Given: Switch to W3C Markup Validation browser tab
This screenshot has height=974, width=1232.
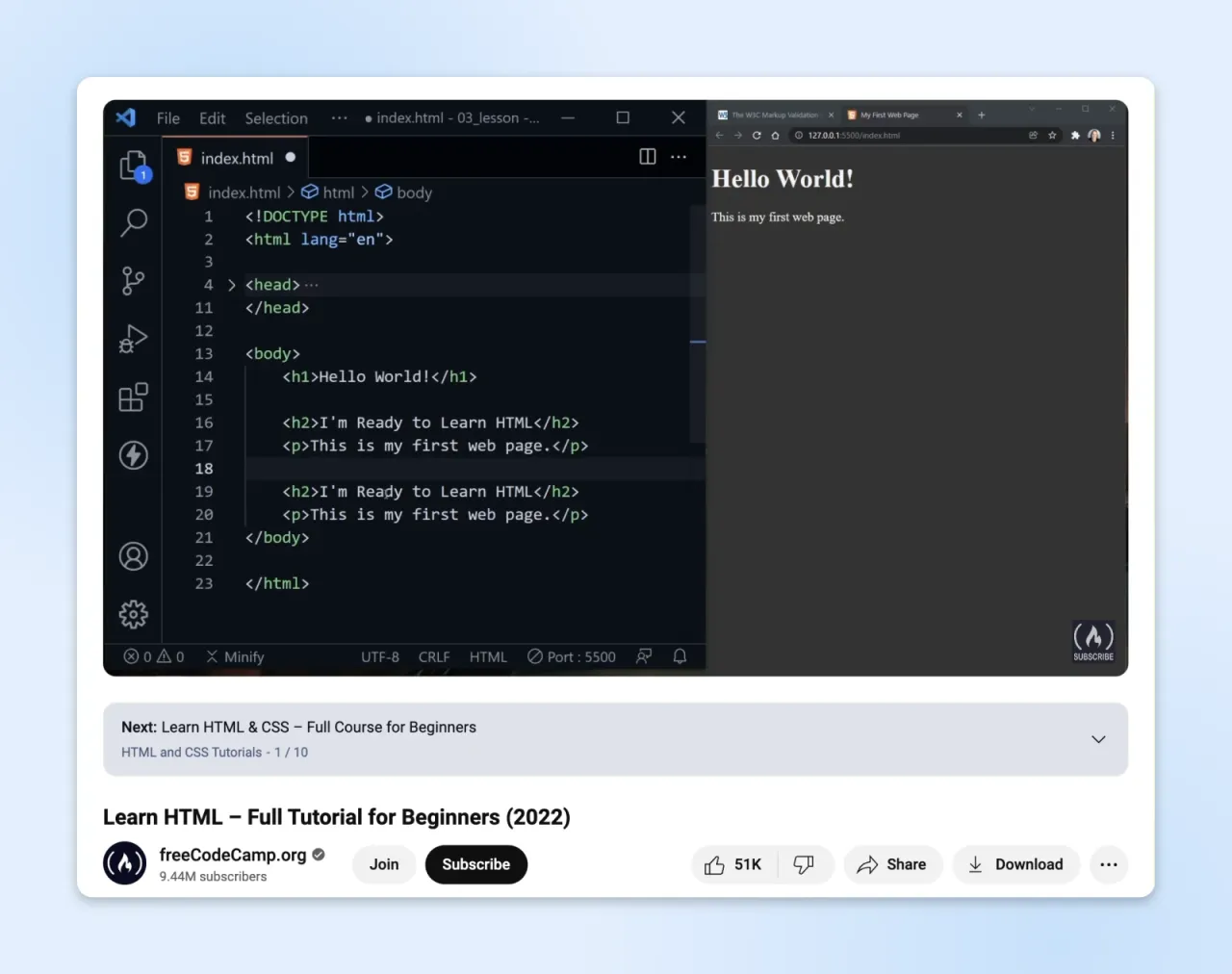Looking at the screenshot, I should tap(775, 115).
